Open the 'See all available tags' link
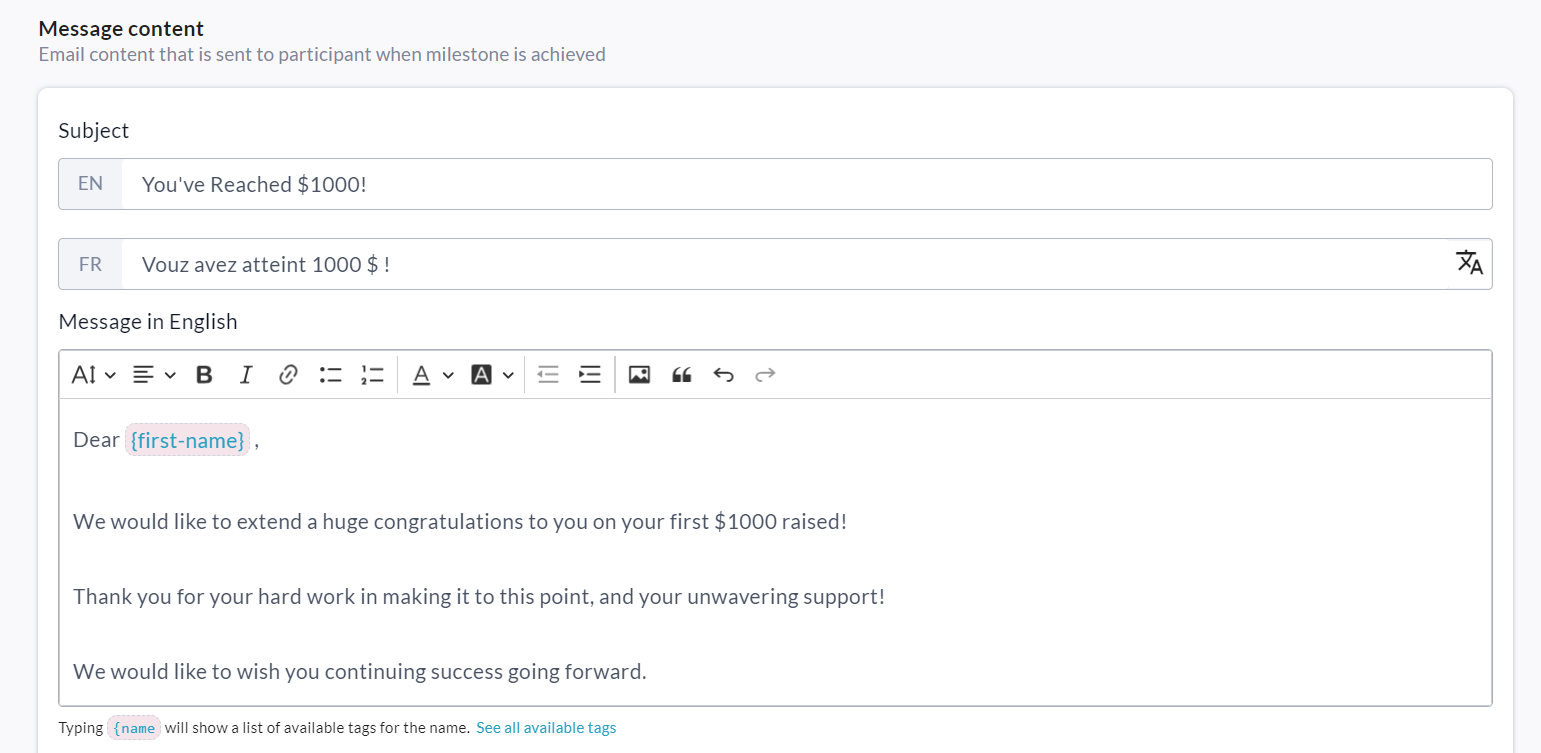The width and height of the screenshot is (1541, 753). (546, 728)
